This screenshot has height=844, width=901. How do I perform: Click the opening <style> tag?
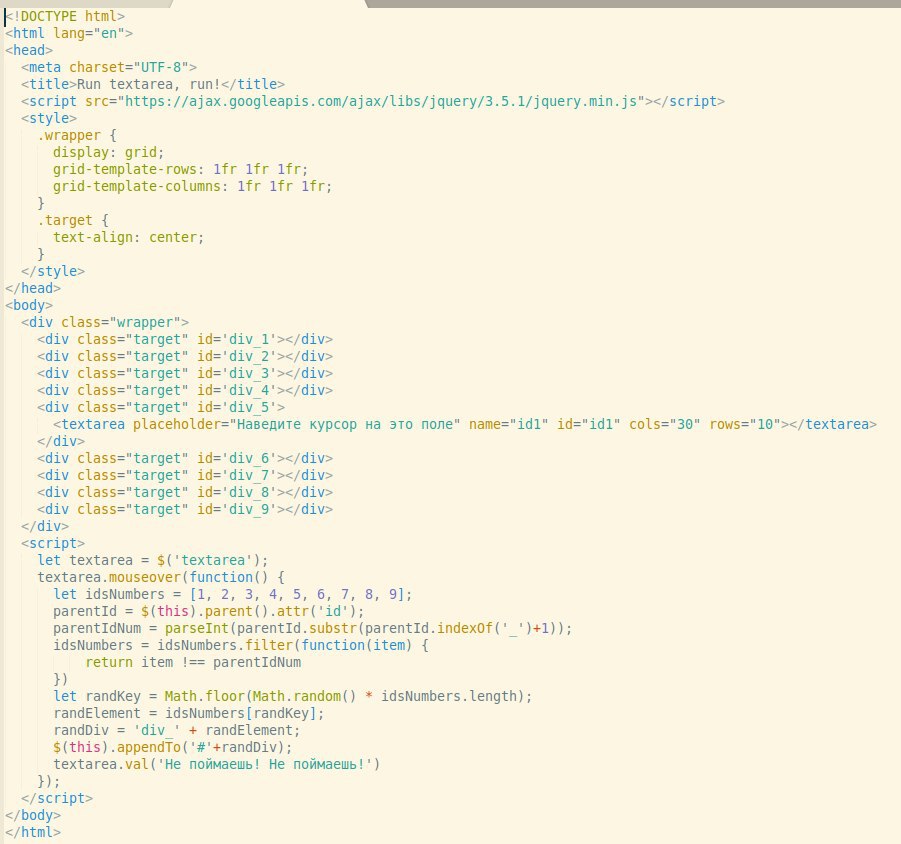pyautogui.click(x=49, y=118)
